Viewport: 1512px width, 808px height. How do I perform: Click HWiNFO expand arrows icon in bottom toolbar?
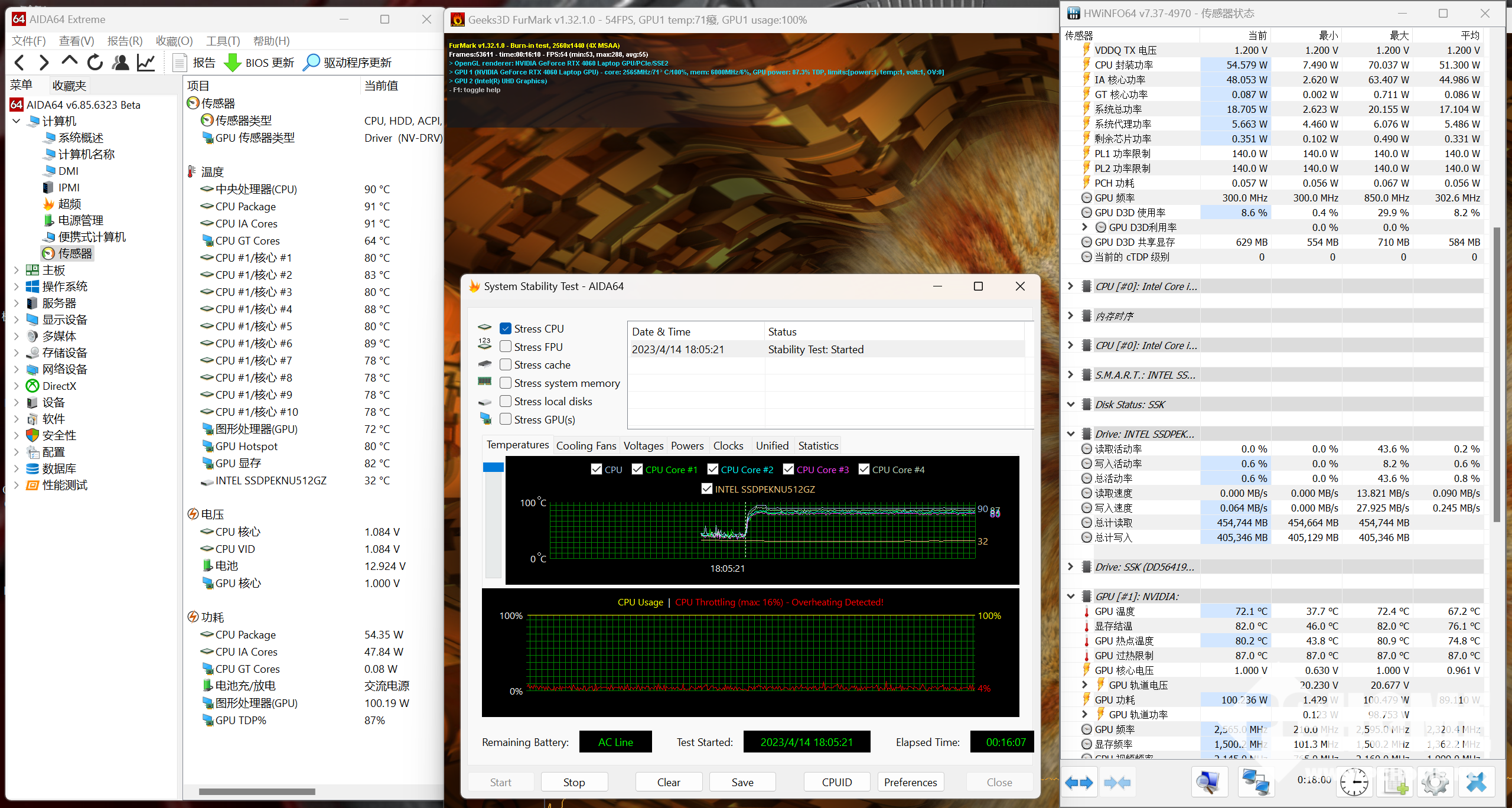(x=1079, y=783)
